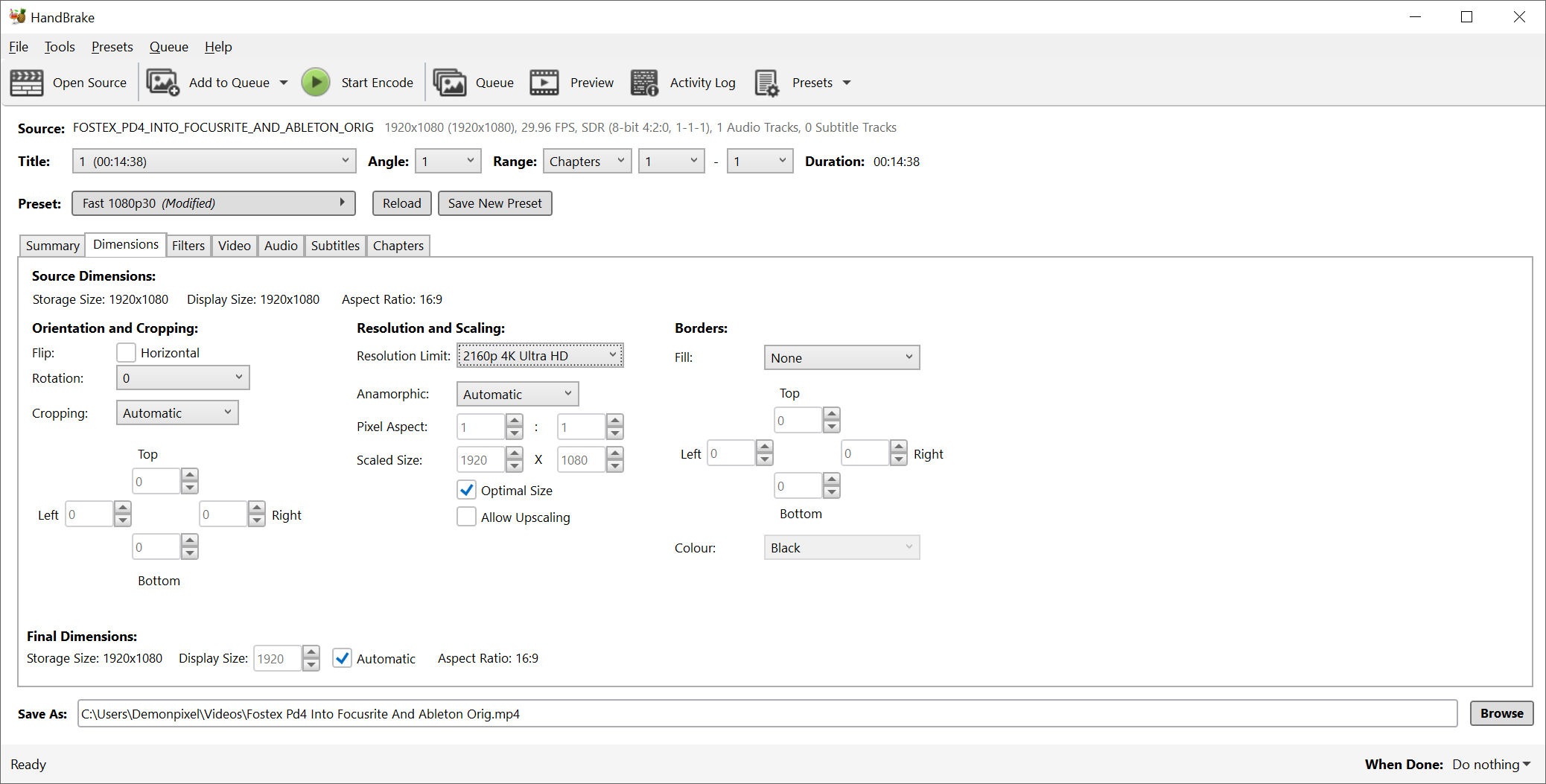Open the start chapter dropdown
The height and width of the screenshot is (784, 1546).
[x=672, y=161]
